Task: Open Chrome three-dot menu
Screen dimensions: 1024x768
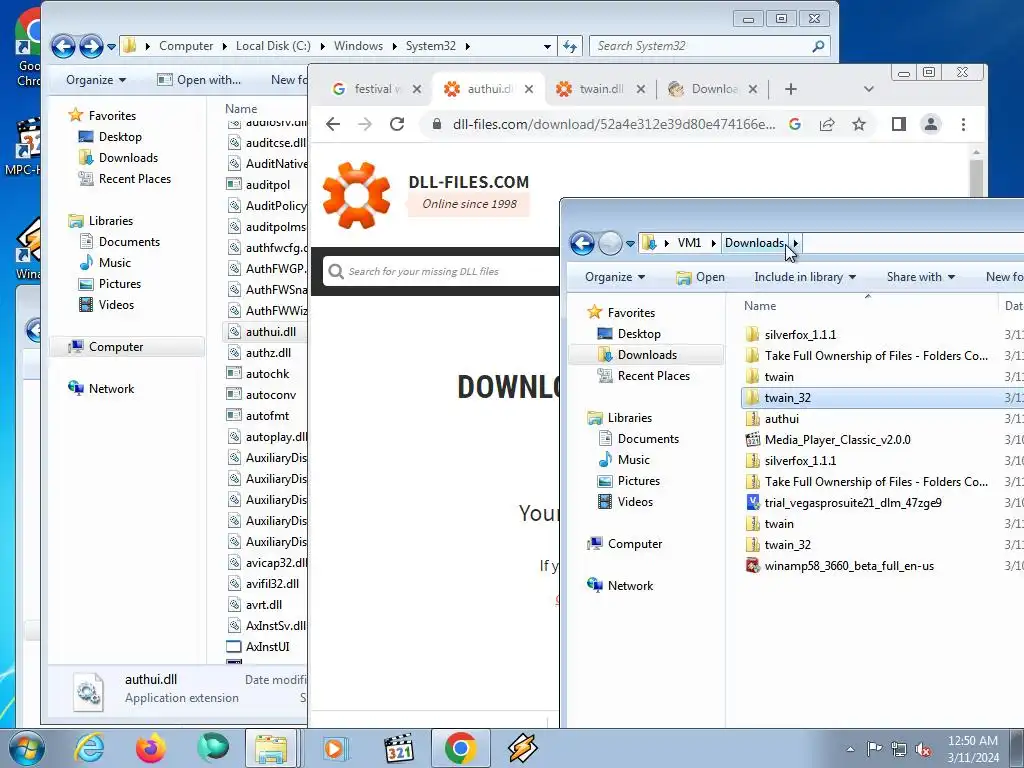Action: coord(963,124)
